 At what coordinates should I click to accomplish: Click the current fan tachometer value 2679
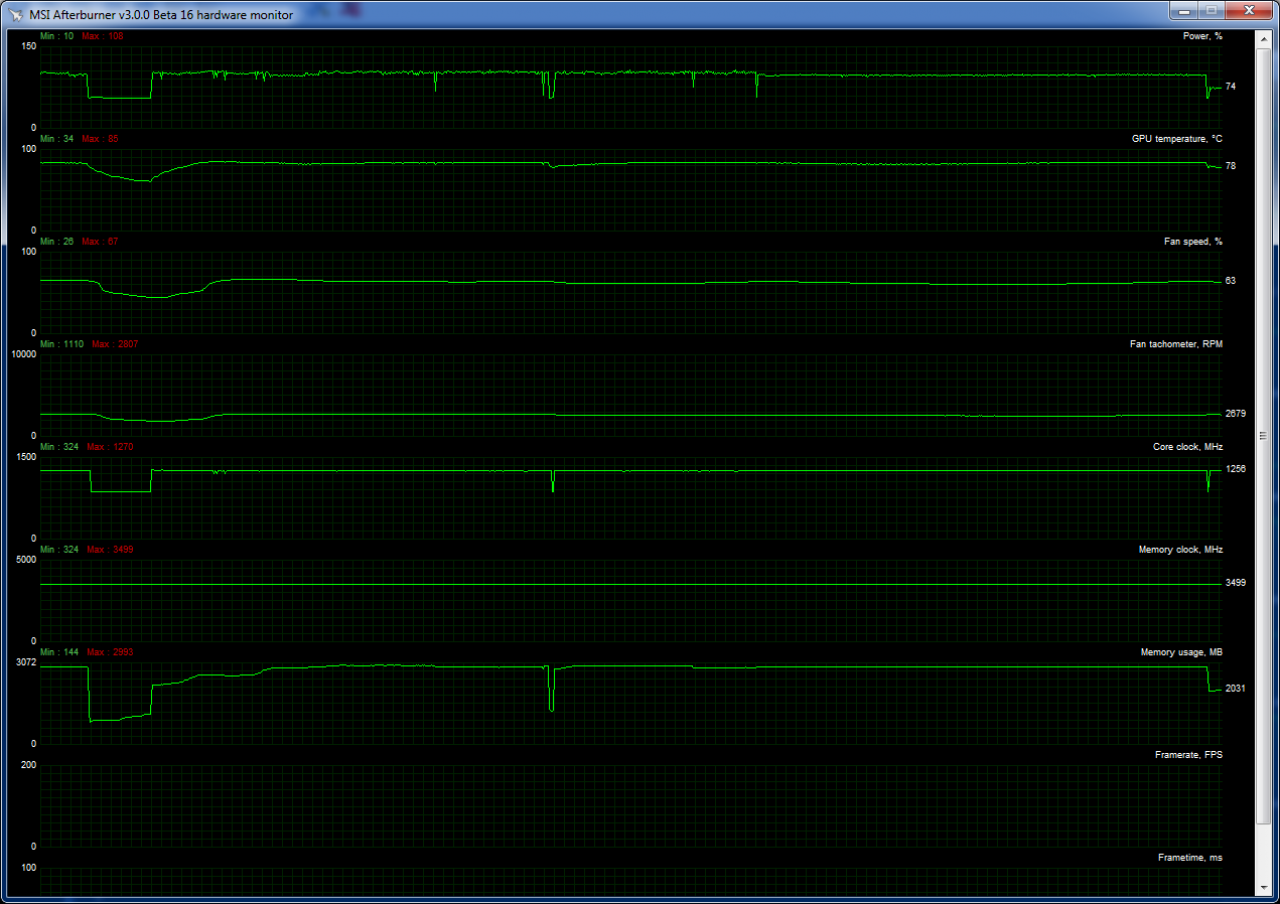1236,413
